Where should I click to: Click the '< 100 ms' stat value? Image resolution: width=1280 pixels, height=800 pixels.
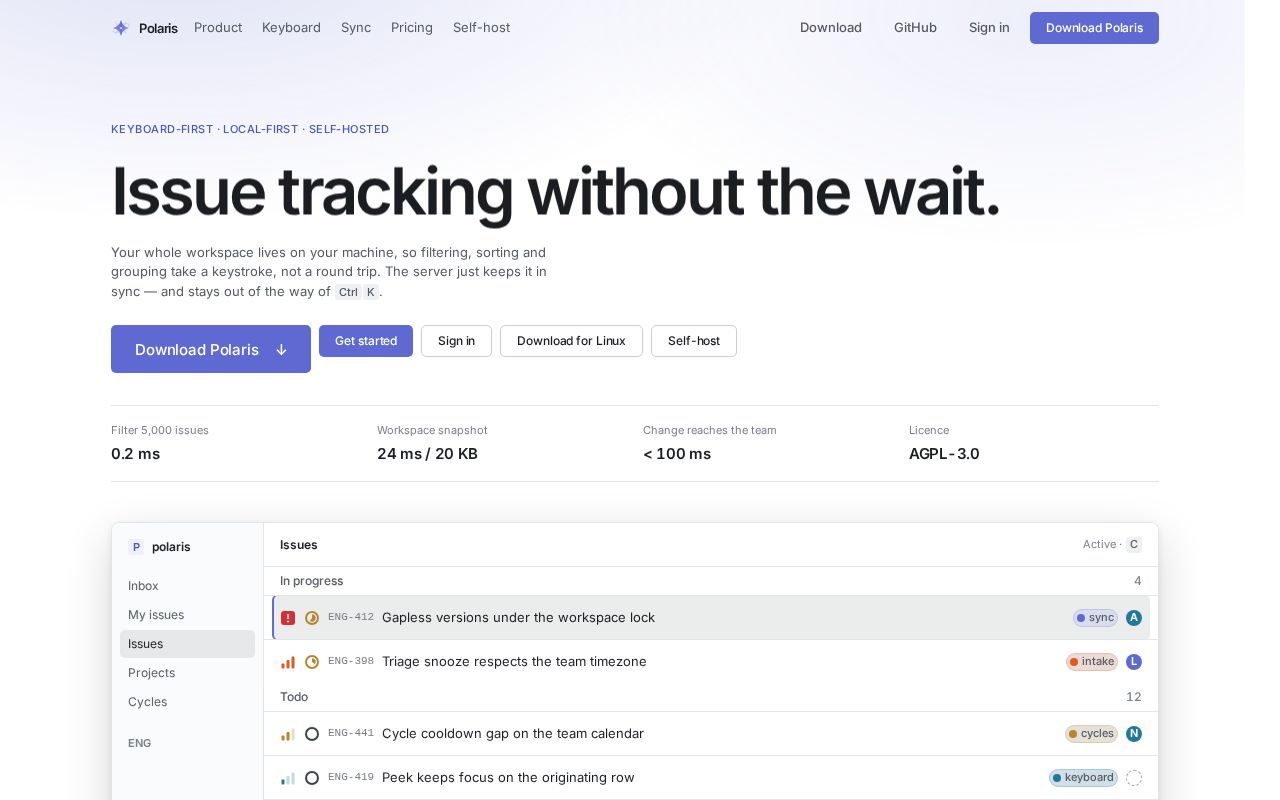[677, 454]
